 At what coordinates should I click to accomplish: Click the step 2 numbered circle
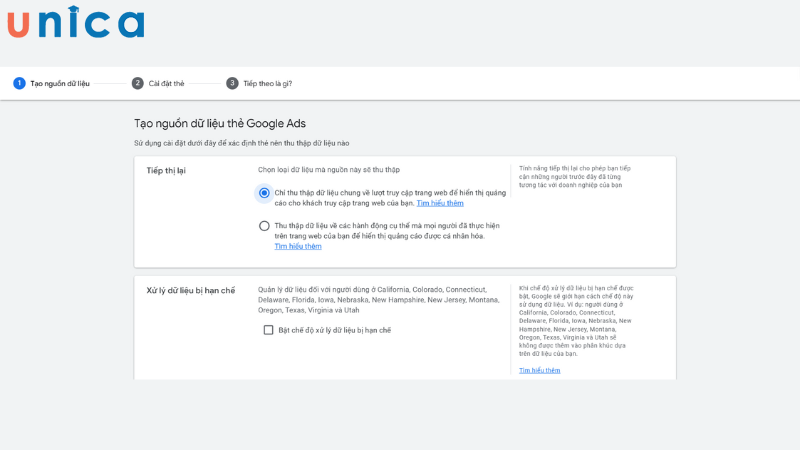point(138,83)
